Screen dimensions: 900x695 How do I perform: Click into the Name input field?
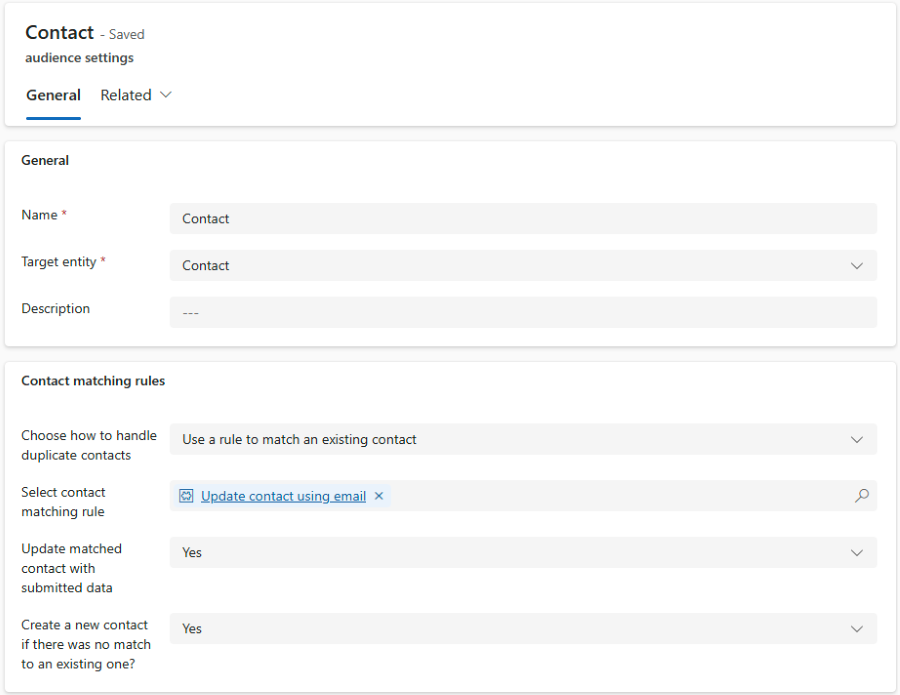pos(523,219)
